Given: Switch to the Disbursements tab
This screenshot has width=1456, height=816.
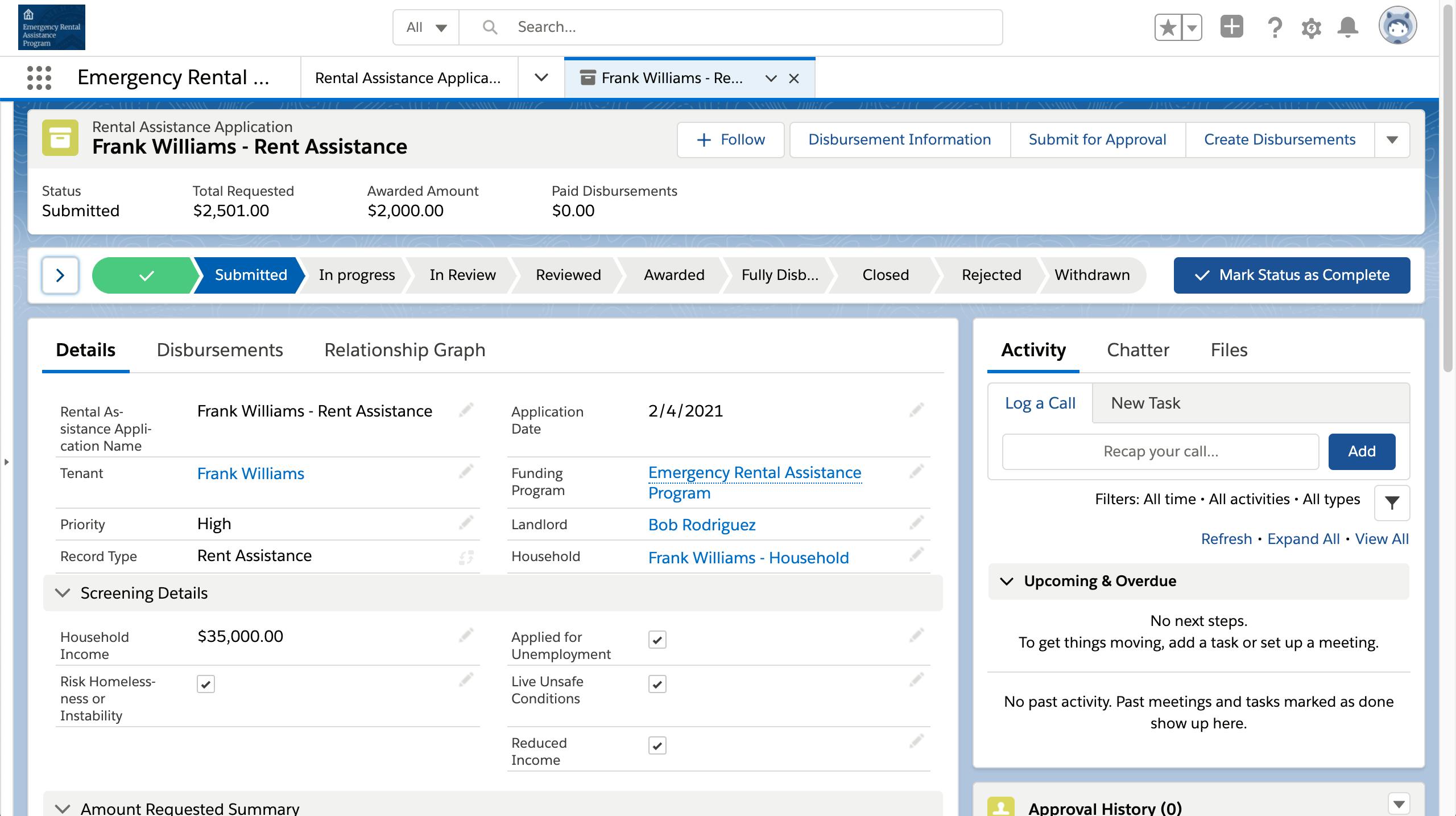Looking at the screenshot, I should 220,350.
